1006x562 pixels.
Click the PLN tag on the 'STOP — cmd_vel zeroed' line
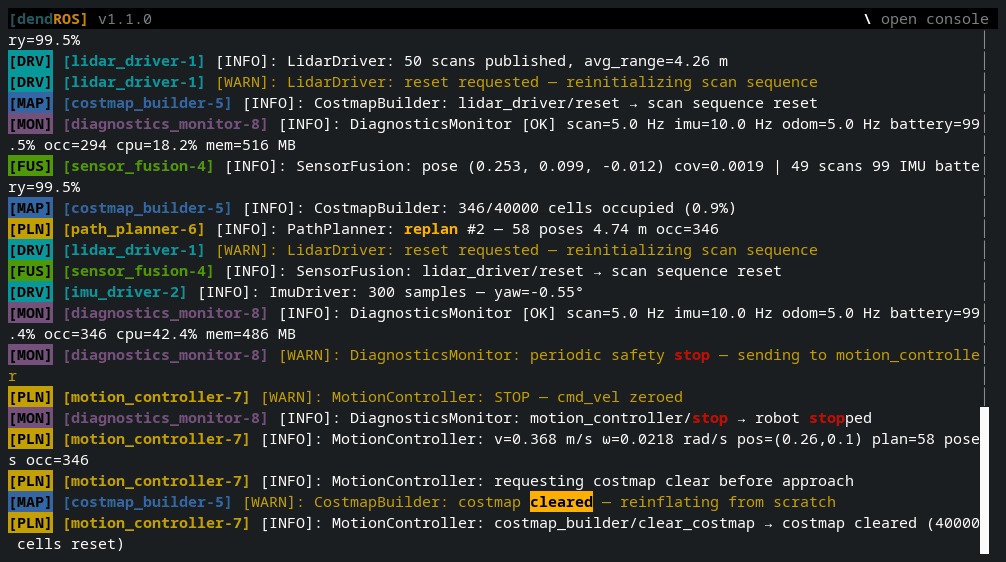click(x=30, y=397)
